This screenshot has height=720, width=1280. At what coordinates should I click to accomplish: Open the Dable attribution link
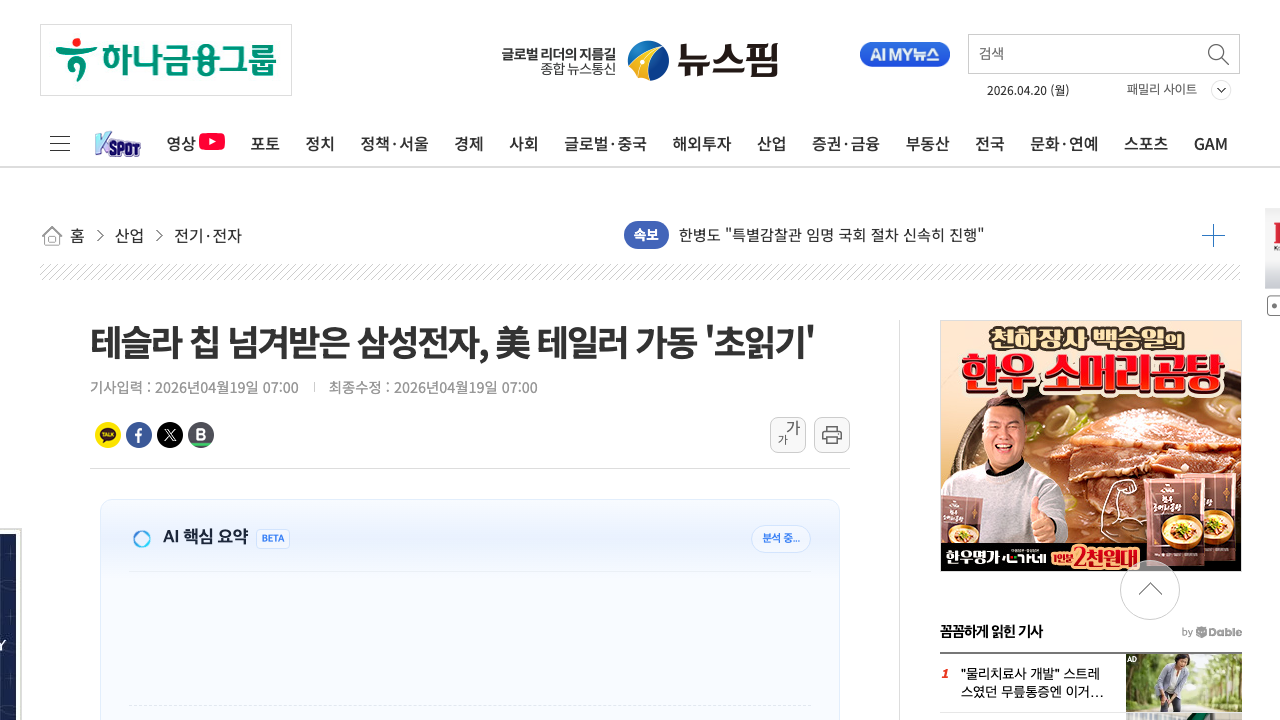pos(1212,632)
